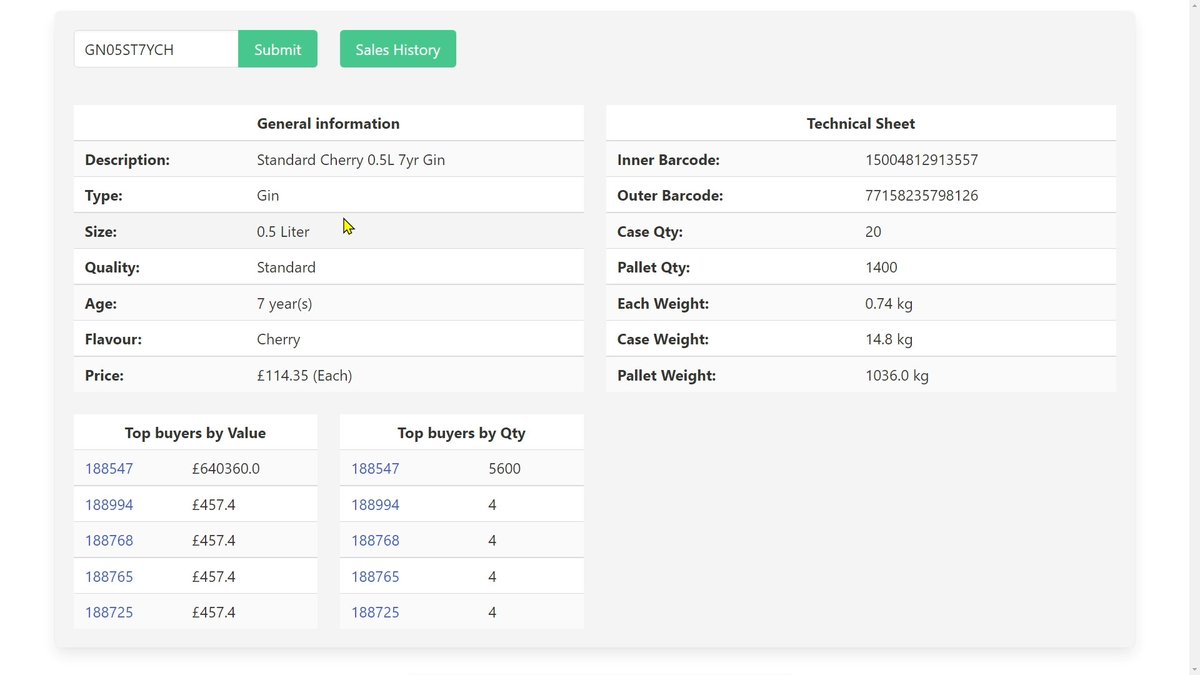Click the Case Weight value '14.8 kg'
Image resolution: width=1200 pixels, height=675 pixels.
889,339
